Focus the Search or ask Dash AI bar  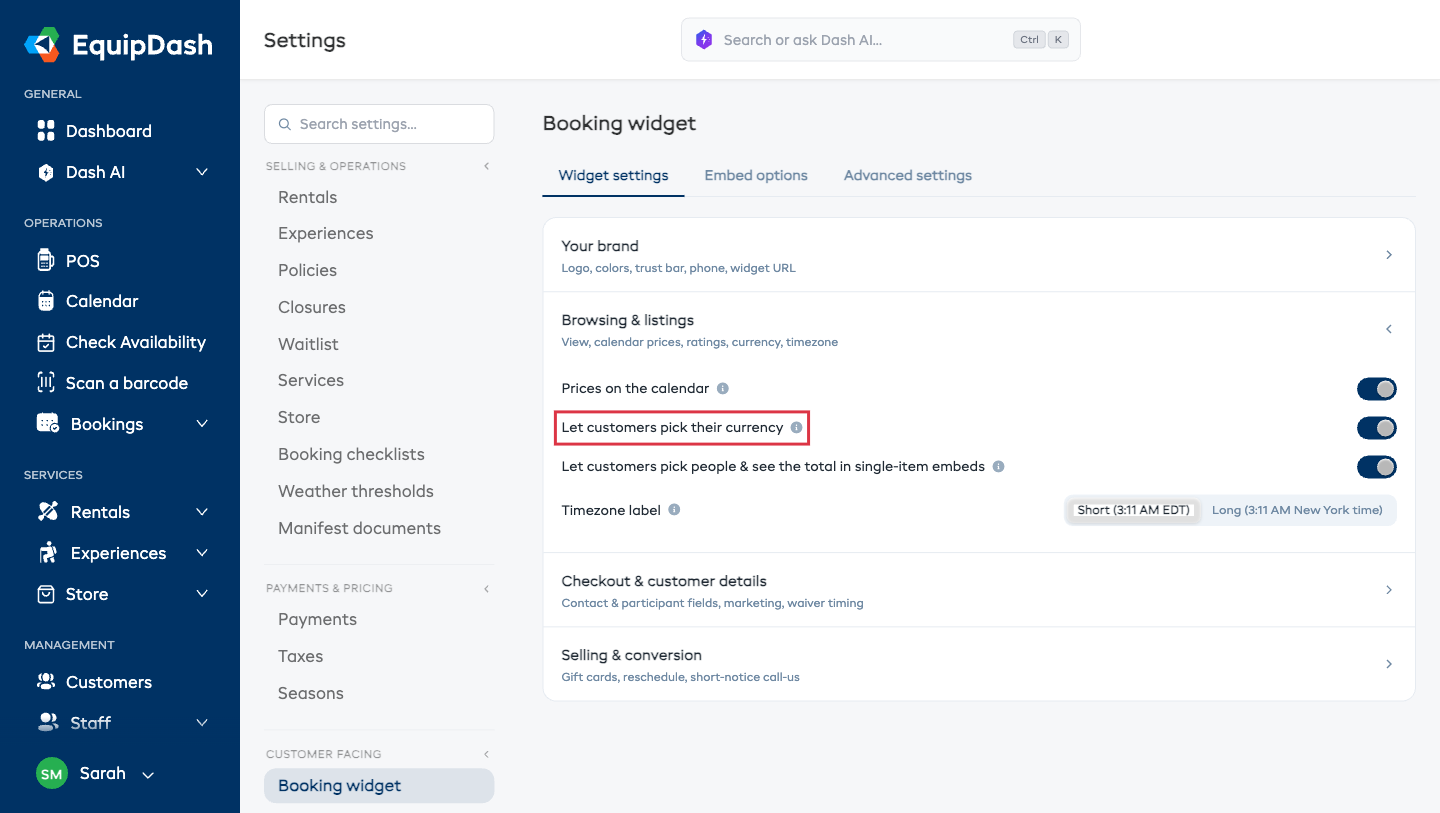881,40
